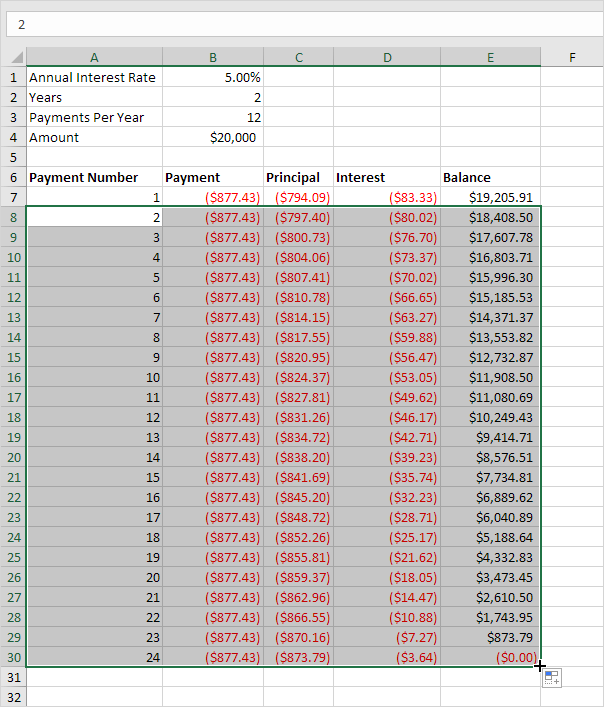Select the Payment Number heading cell
Image resolution: width=604 pixels, height=707 pixels.
94,177
